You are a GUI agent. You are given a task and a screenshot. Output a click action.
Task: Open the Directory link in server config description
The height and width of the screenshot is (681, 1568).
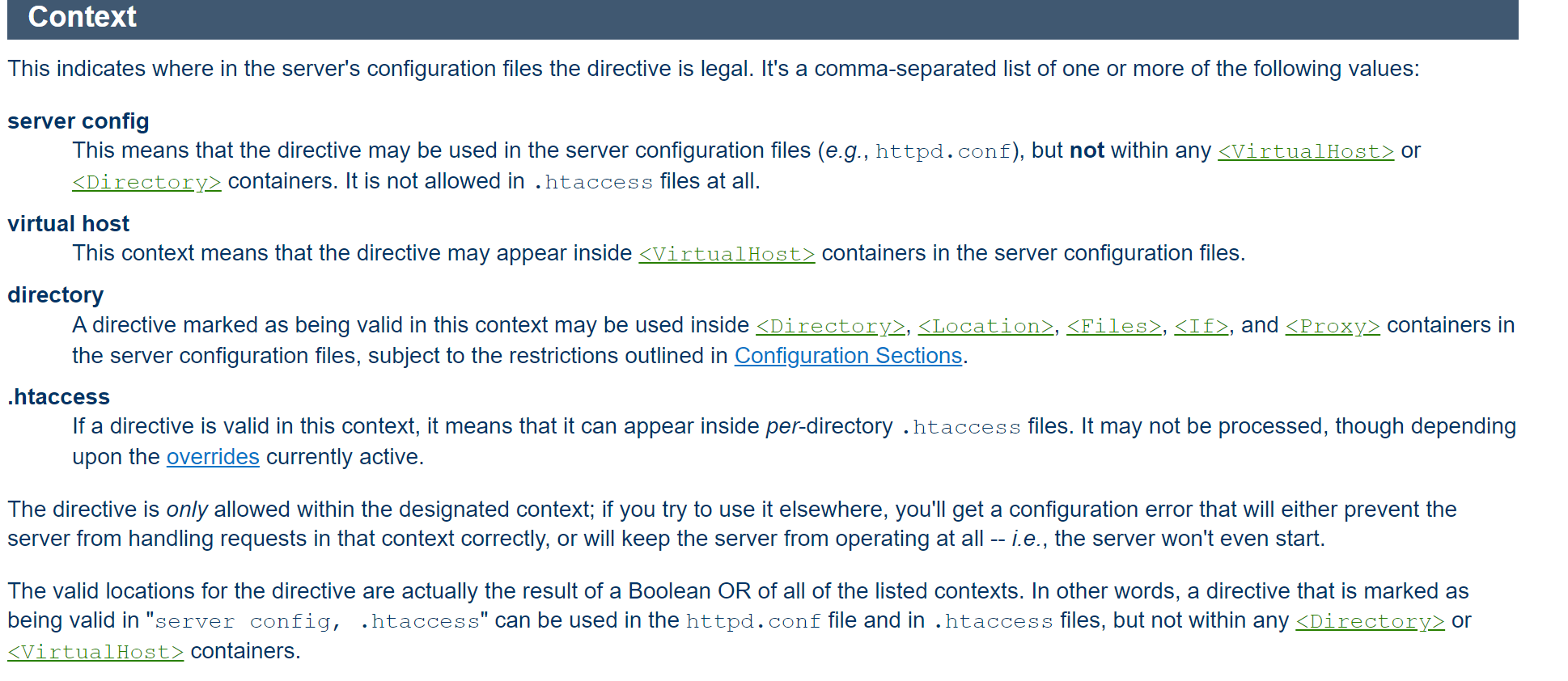(x=146, y=182)
